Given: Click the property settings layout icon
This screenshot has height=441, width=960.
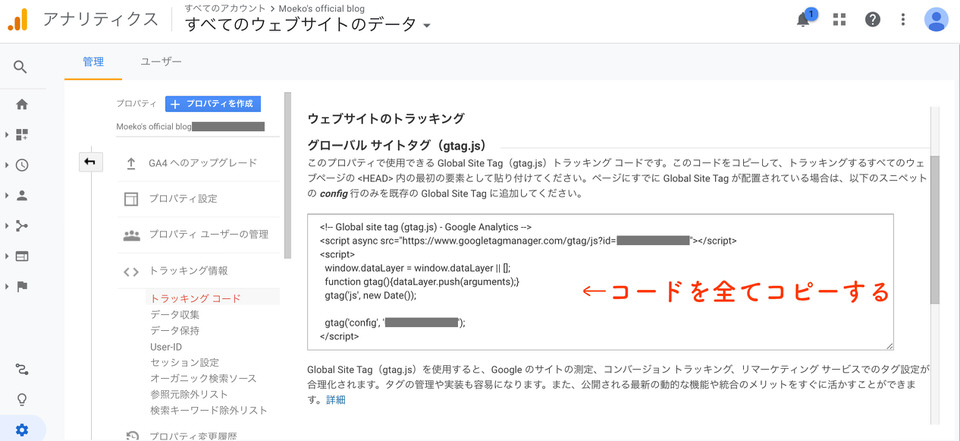Looking at the screenshot, I should (x=131, y=199).
